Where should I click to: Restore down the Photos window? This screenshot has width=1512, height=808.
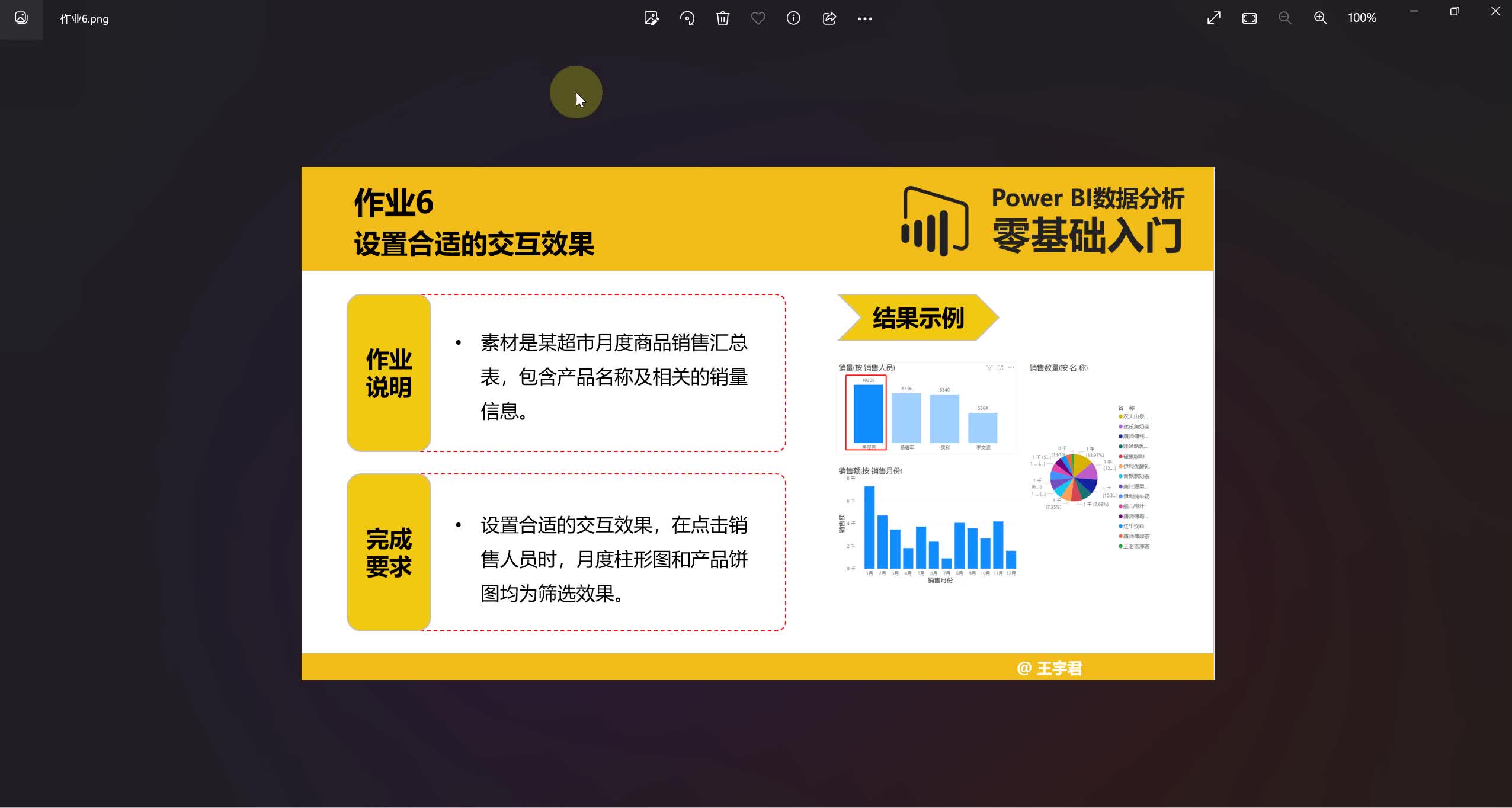pyautogui.click(x=1454, y=11)
